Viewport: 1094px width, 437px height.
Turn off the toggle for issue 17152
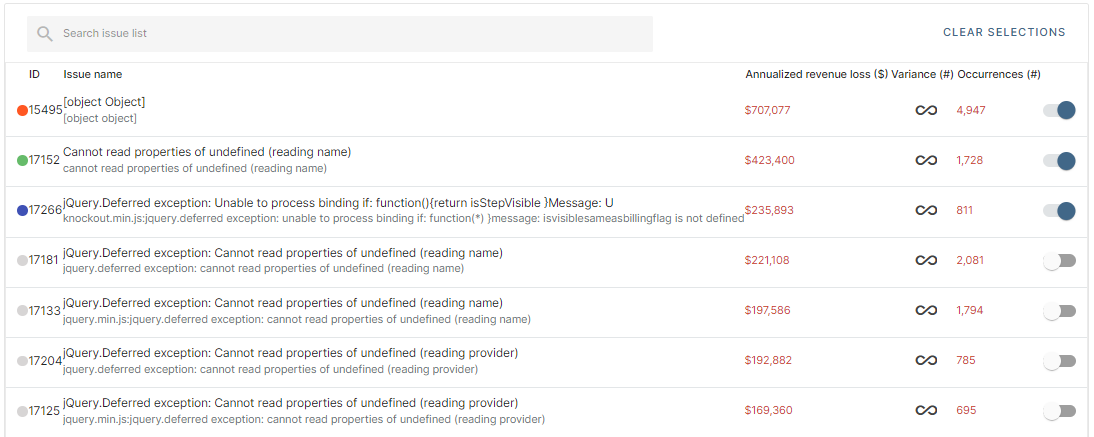tap(1059, 161)
